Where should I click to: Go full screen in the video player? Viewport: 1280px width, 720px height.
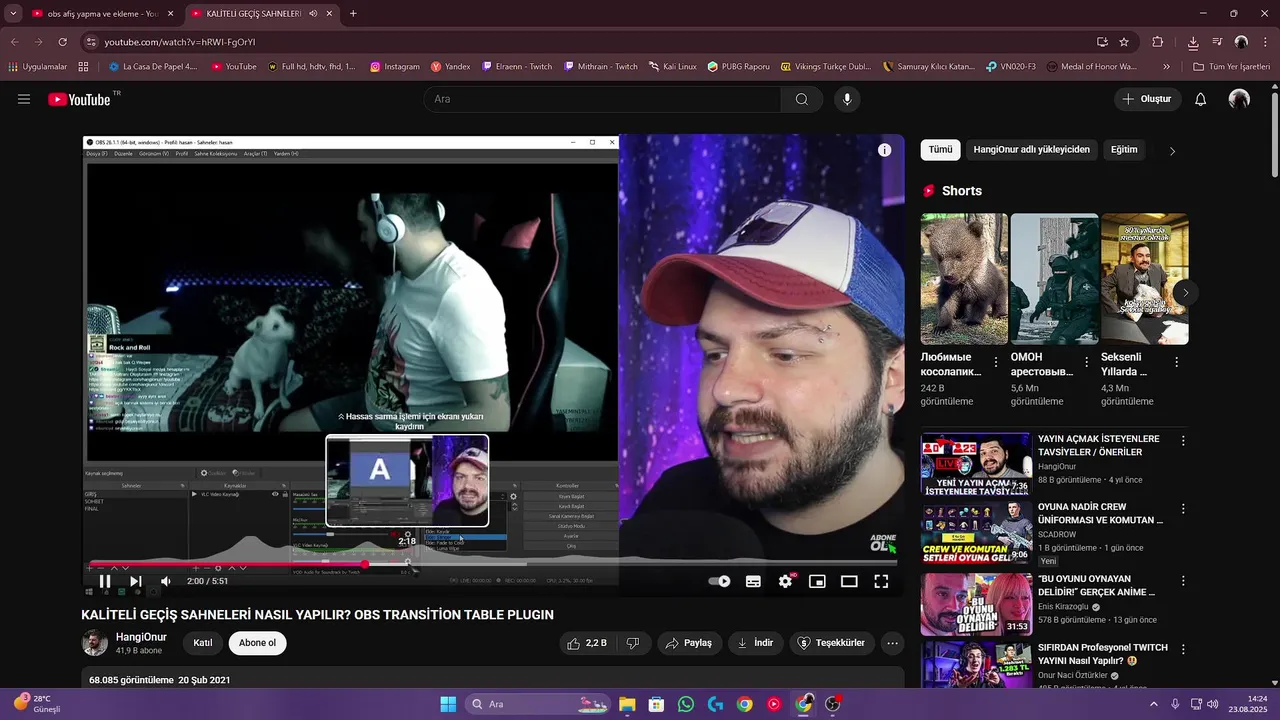point(881,581)
